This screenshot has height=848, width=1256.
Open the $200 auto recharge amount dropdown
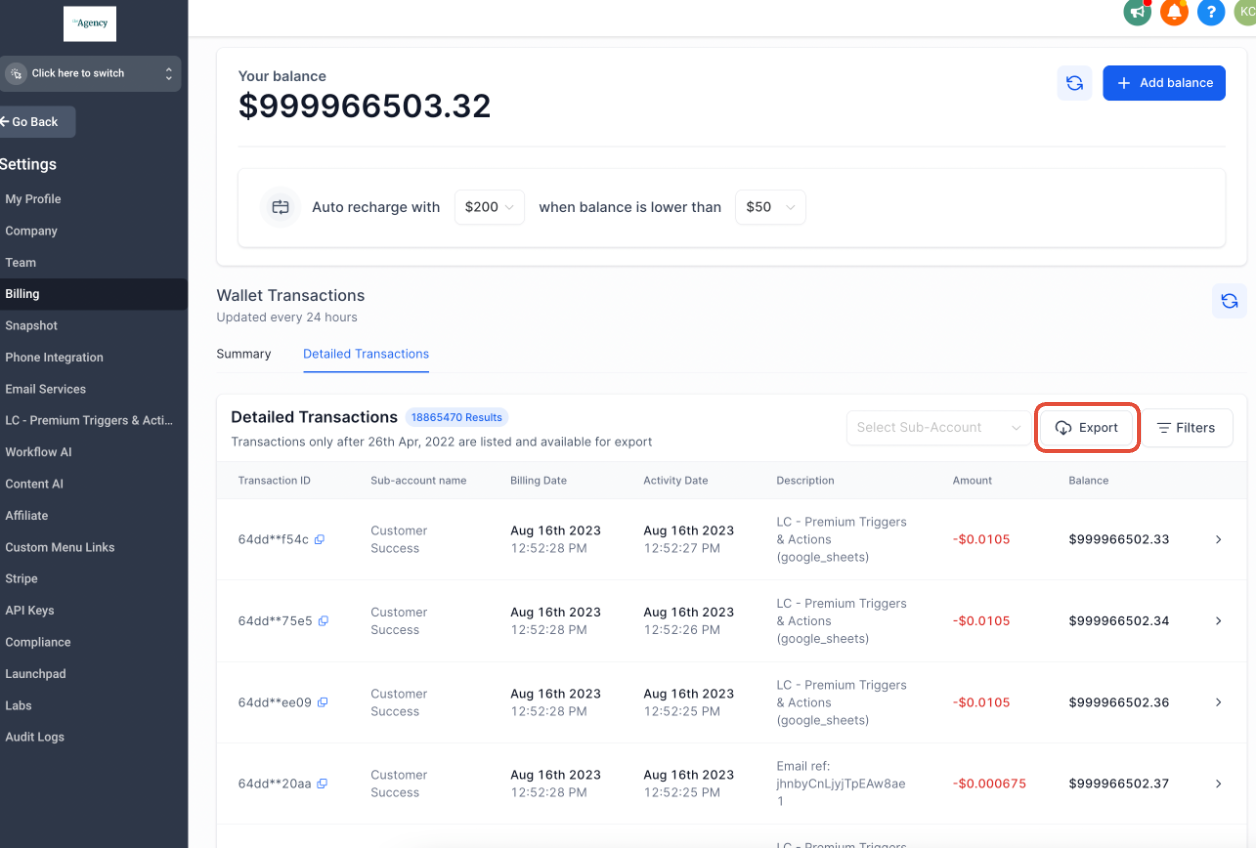click(489, 207)
